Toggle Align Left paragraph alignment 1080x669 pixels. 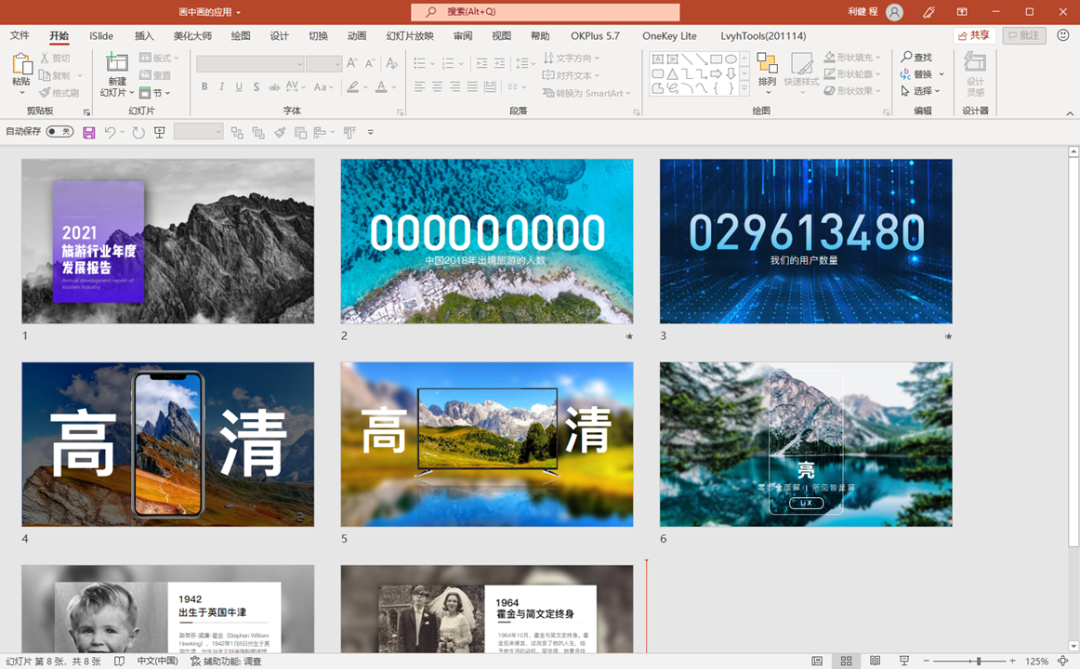click(419, 87)
